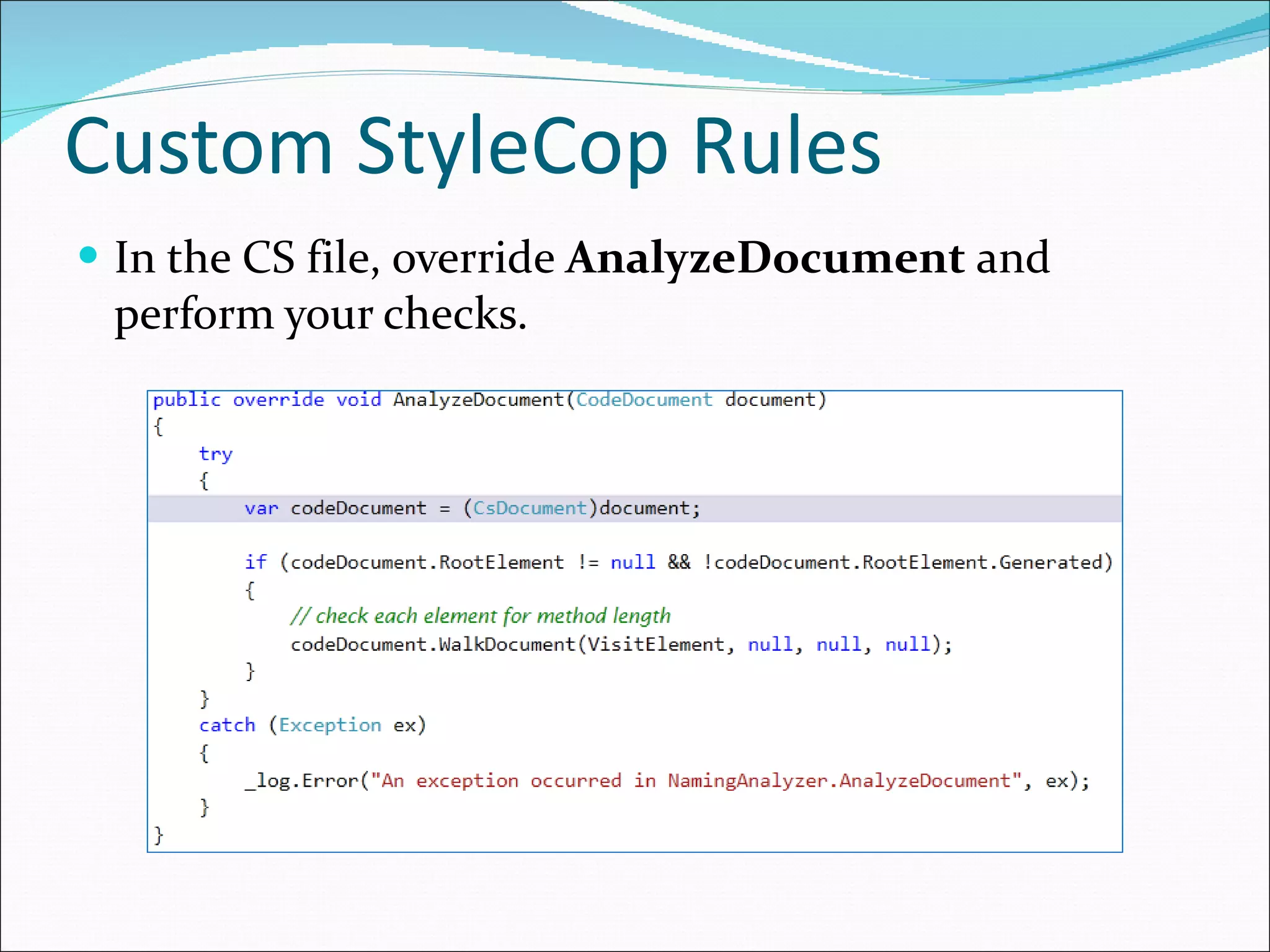Click string 'An exception occurred in NamingAnalyzer.AnalyzeDocument'
Screen dimensions: 1270x952
click(696, 781)
